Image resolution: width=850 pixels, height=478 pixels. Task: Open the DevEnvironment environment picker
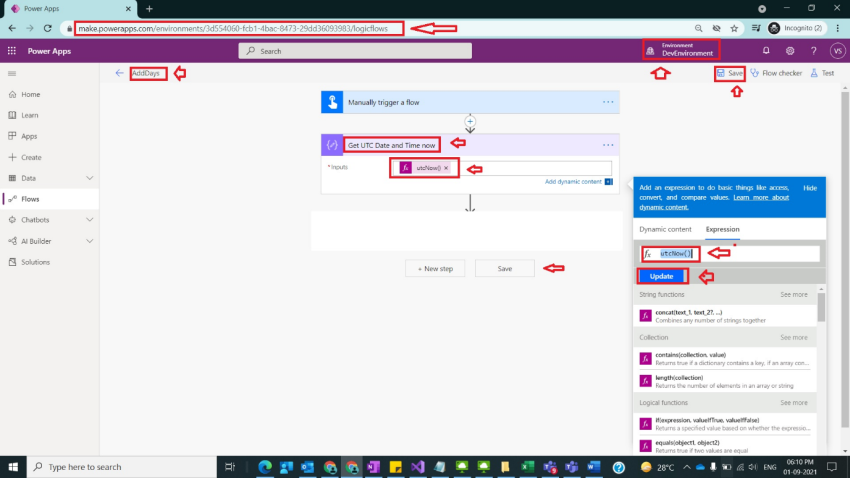point(681,50)
